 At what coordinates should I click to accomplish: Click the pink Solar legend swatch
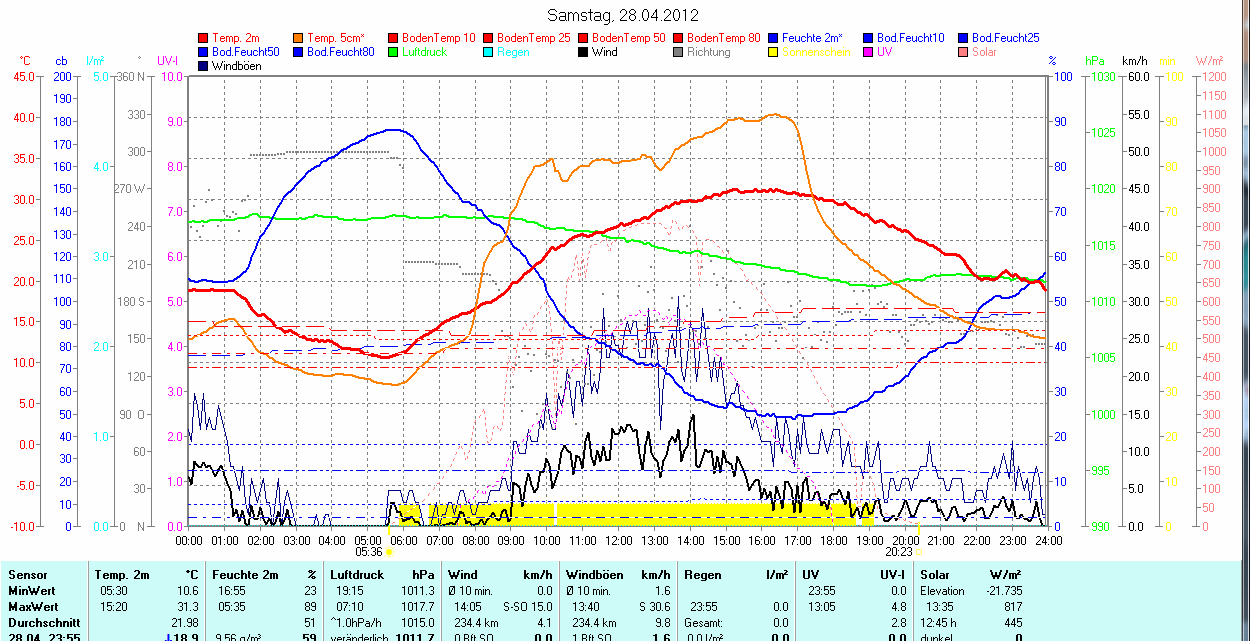964,52
